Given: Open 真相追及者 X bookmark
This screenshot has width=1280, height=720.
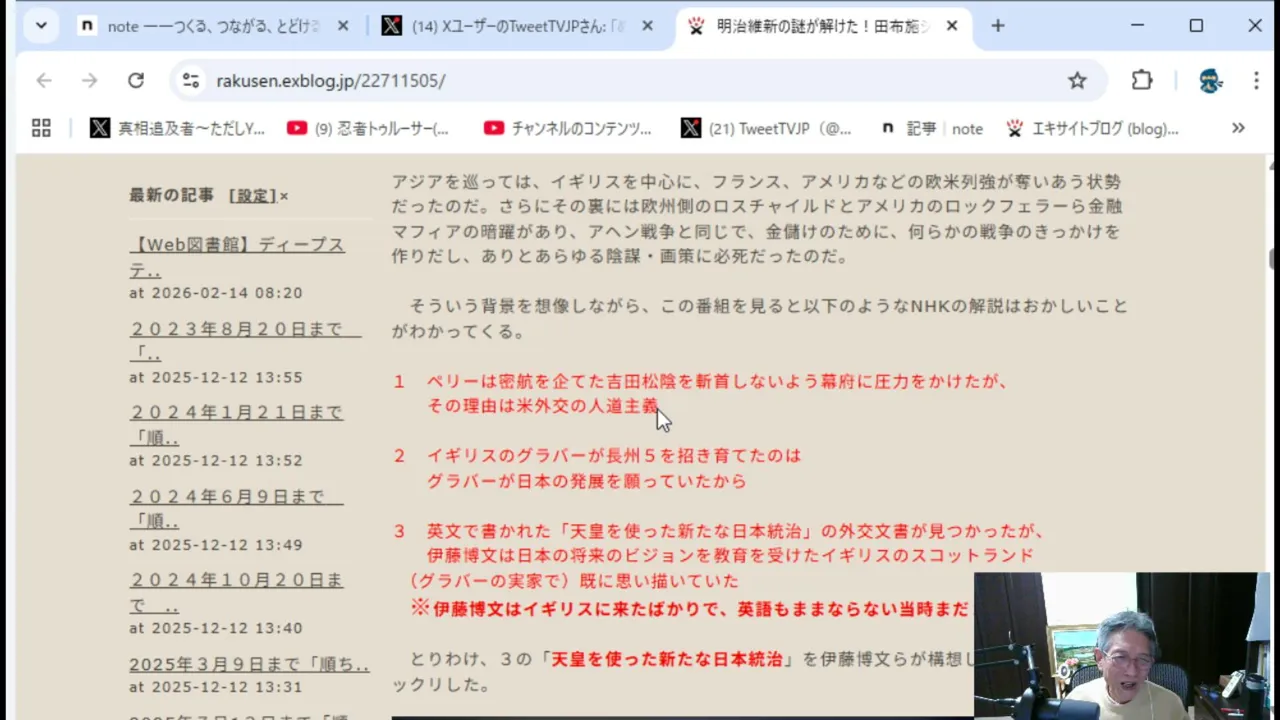Looking at the screenshot, I should click(x=178, y=128).
